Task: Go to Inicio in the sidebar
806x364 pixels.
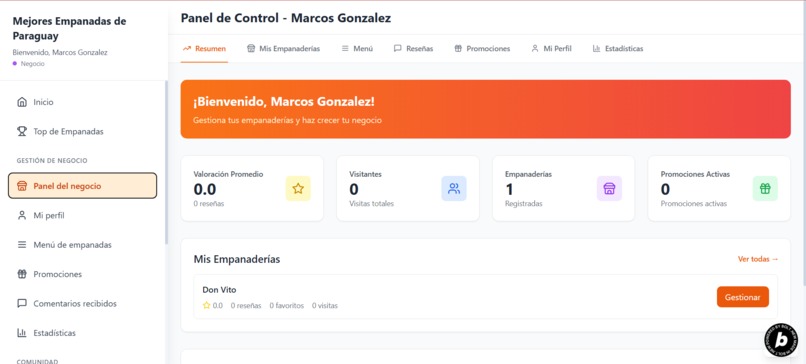Action: click(82, 102)
